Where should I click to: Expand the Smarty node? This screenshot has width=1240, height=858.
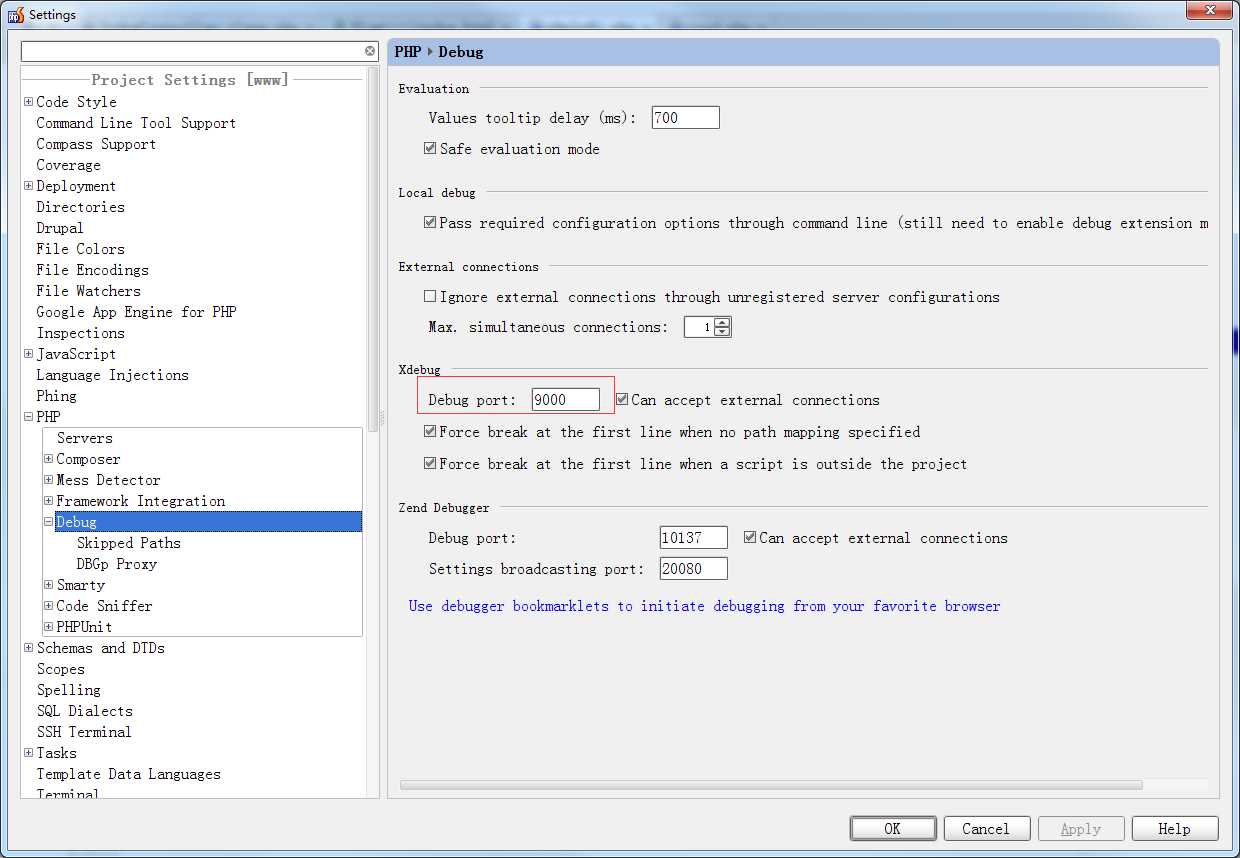click(x=48, y=584)
